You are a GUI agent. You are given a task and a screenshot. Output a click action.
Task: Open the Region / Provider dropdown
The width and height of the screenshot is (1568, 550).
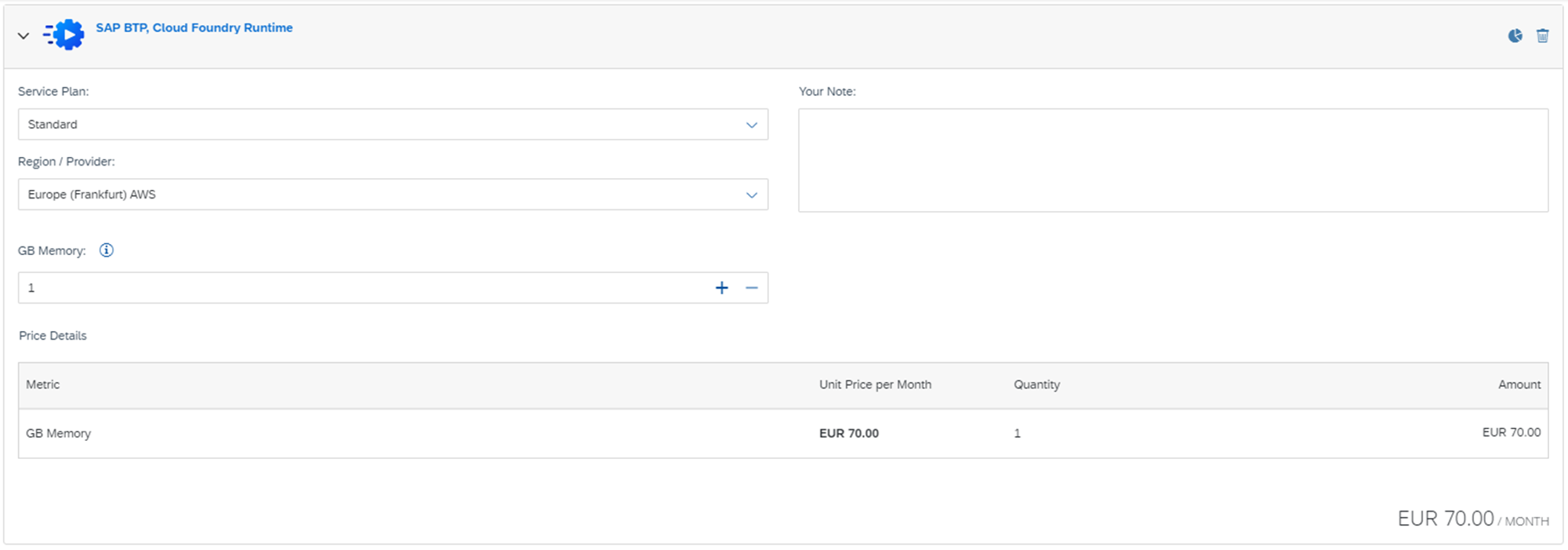pyautogui.click(x=392, y=195)
